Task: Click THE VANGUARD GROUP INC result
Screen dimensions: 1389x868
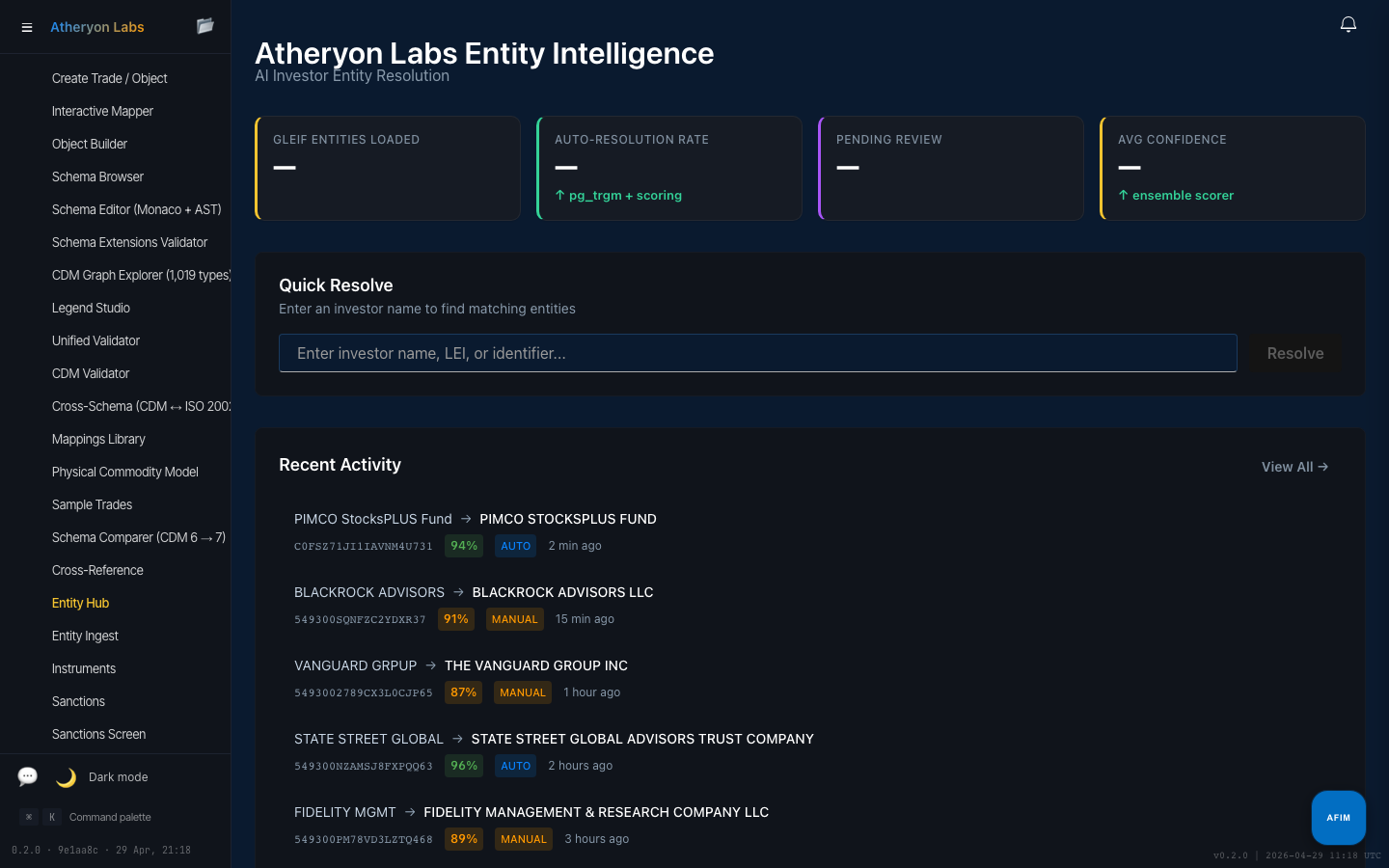Action: [x=536, y=665]
